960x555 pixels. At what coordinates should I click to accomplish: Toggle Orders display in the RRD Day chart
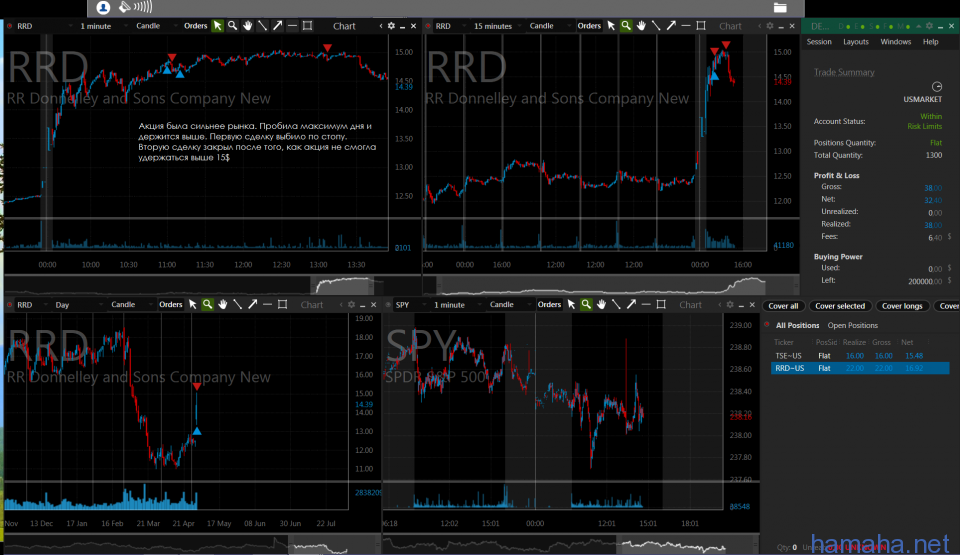(170, 304)
